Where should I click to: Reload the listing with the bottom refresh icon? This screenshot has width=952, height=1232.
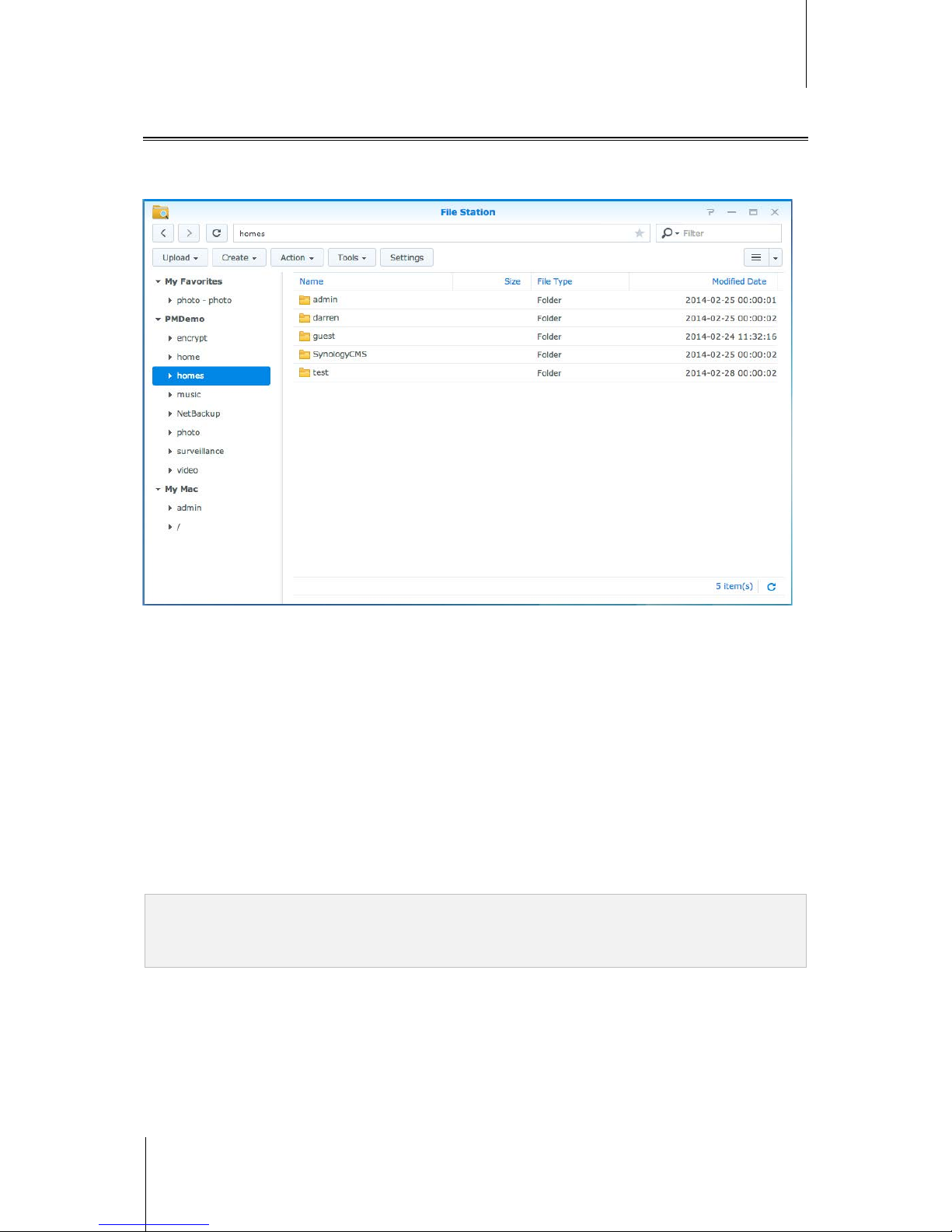772,587
